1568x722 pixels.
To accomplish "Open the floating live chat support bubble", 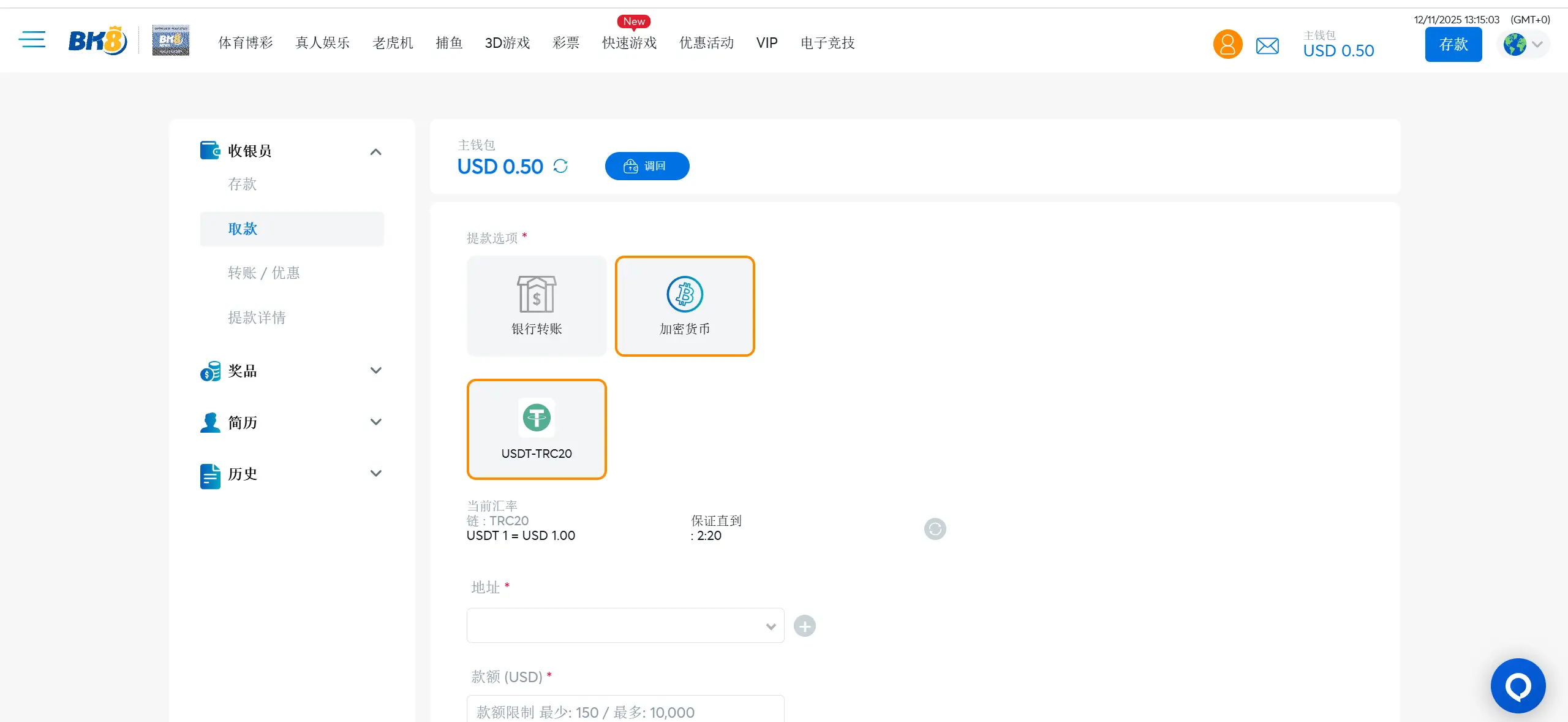I will (x=1518, y=685).
